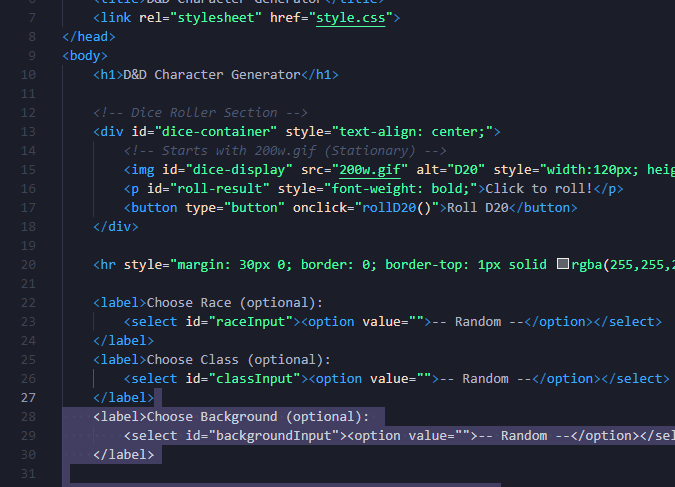Click the "classInput" select id
Screen dimensions: 675x487
point(258,379)
